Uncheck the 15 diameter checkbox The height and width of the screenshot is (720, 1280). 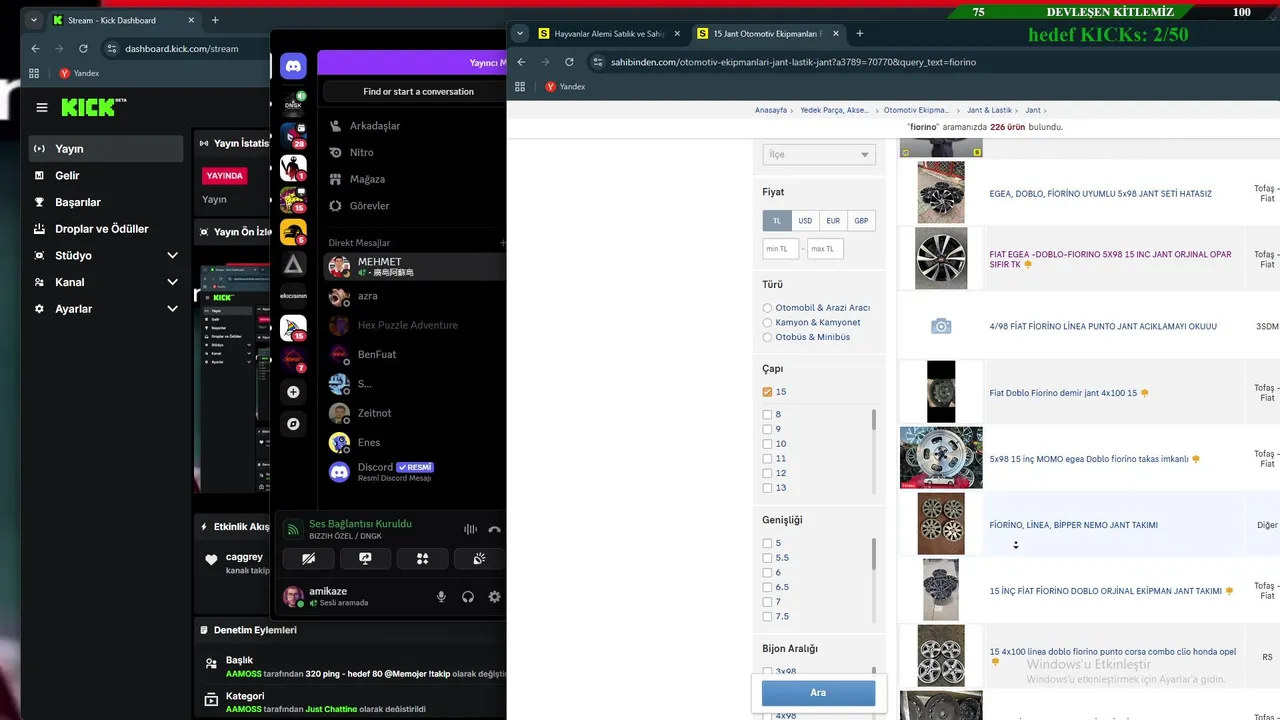(767, 392)
